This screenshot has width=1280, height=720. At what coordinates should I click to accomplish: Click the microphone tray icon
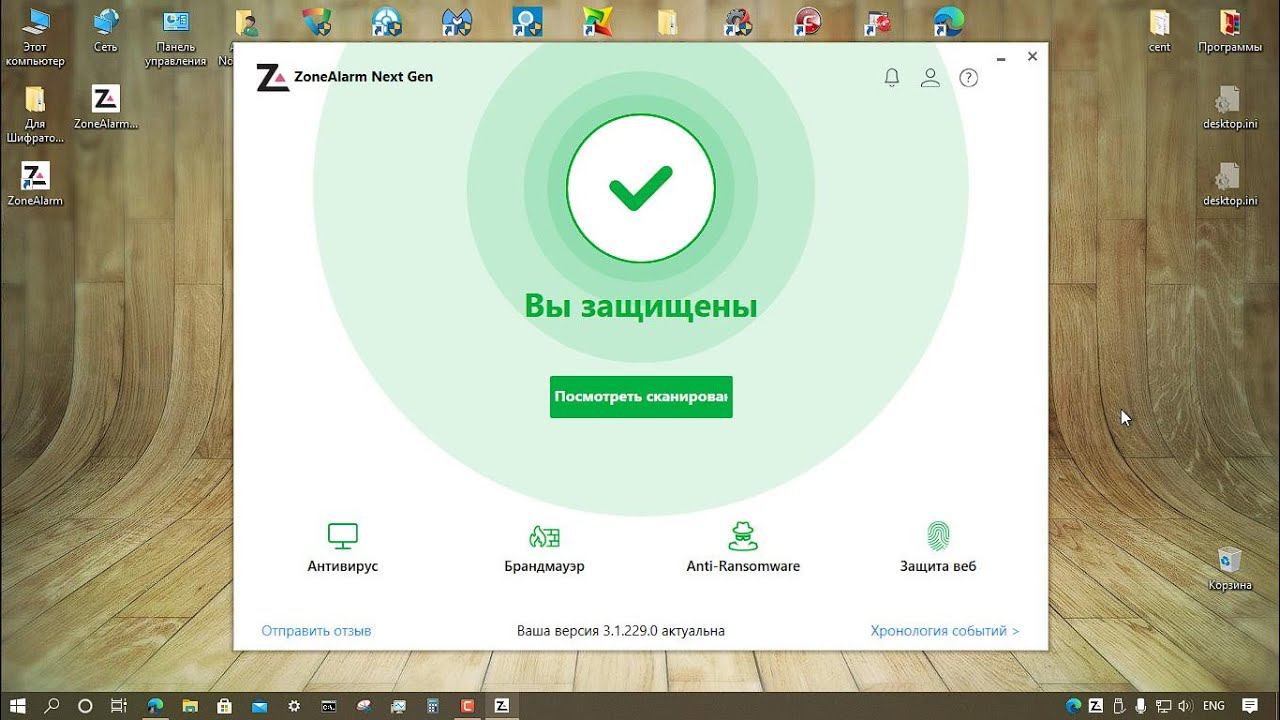[1140, 706]
